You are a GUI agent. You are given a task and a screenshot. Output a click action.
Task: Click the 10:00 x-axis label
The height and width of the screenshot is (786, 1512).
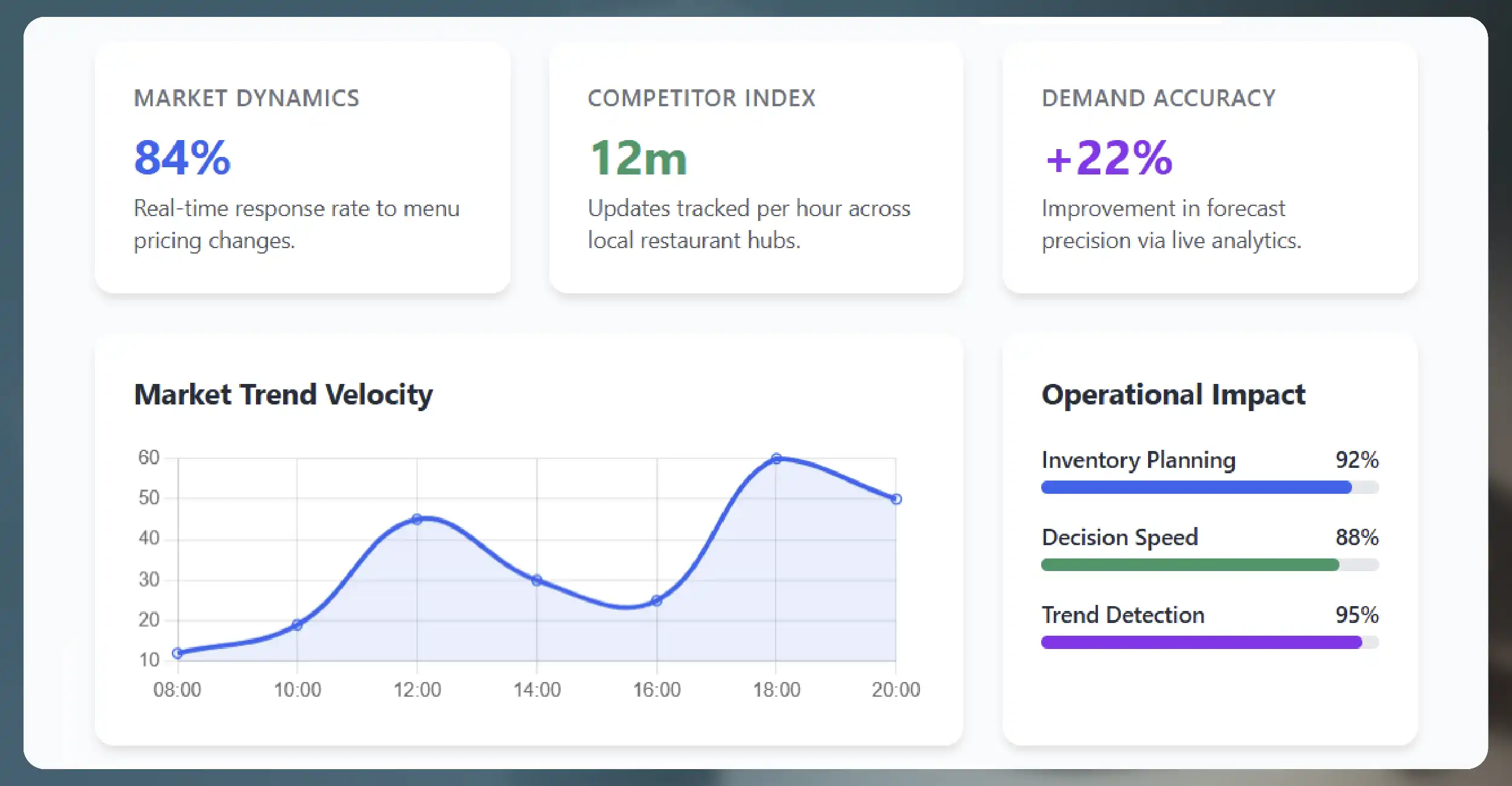coord(297,690)
